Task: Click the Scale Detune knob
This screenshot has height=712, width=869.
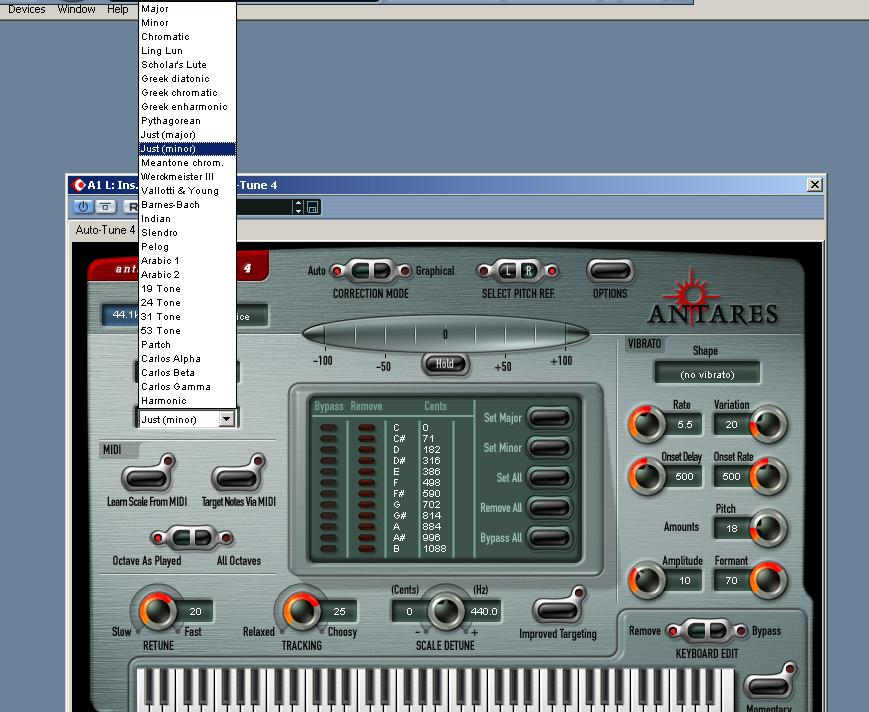Action: coord(445,611)
